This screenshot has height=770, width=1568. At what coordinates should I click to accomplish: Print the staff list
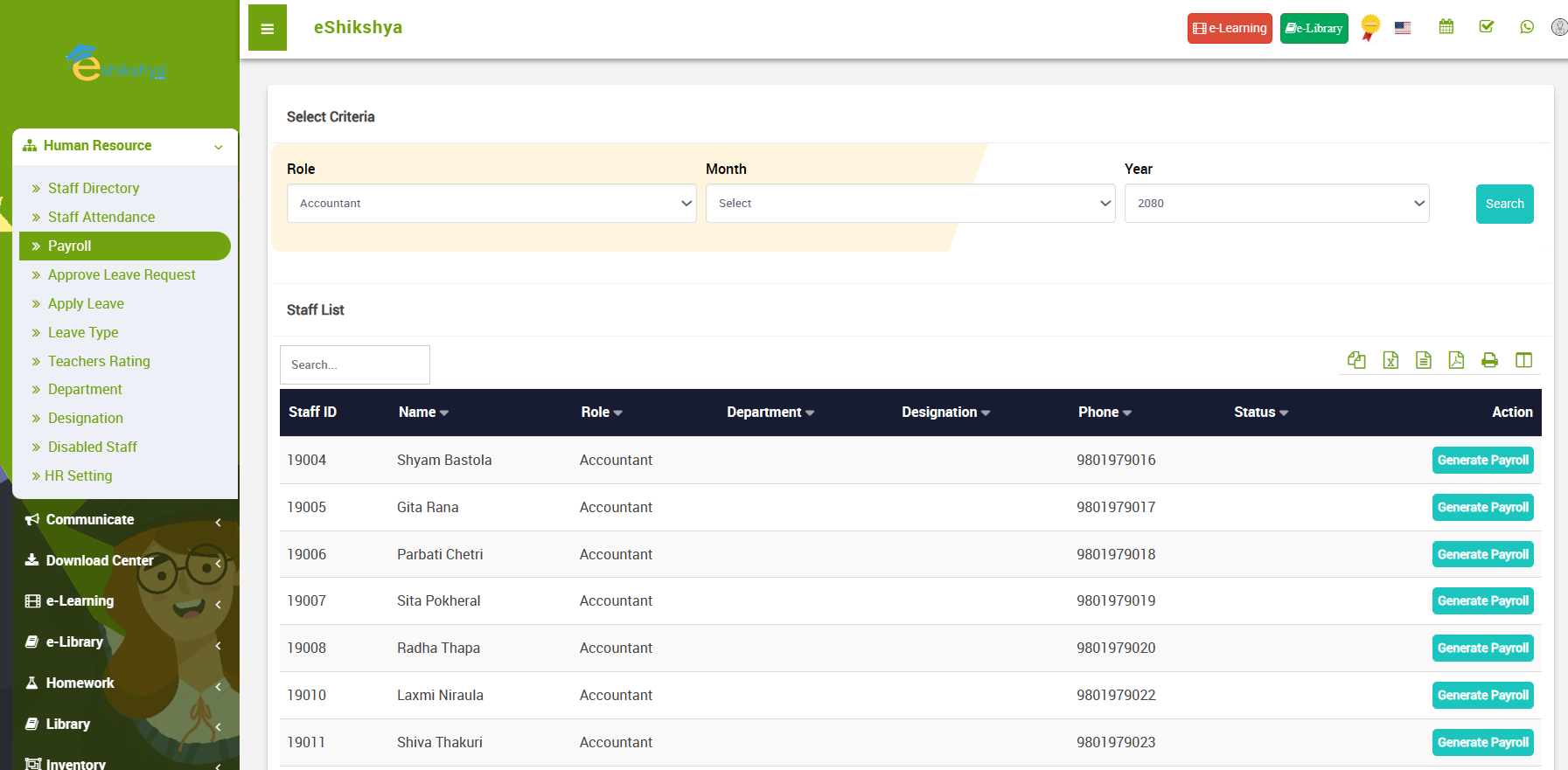(x=1489, y=360)
